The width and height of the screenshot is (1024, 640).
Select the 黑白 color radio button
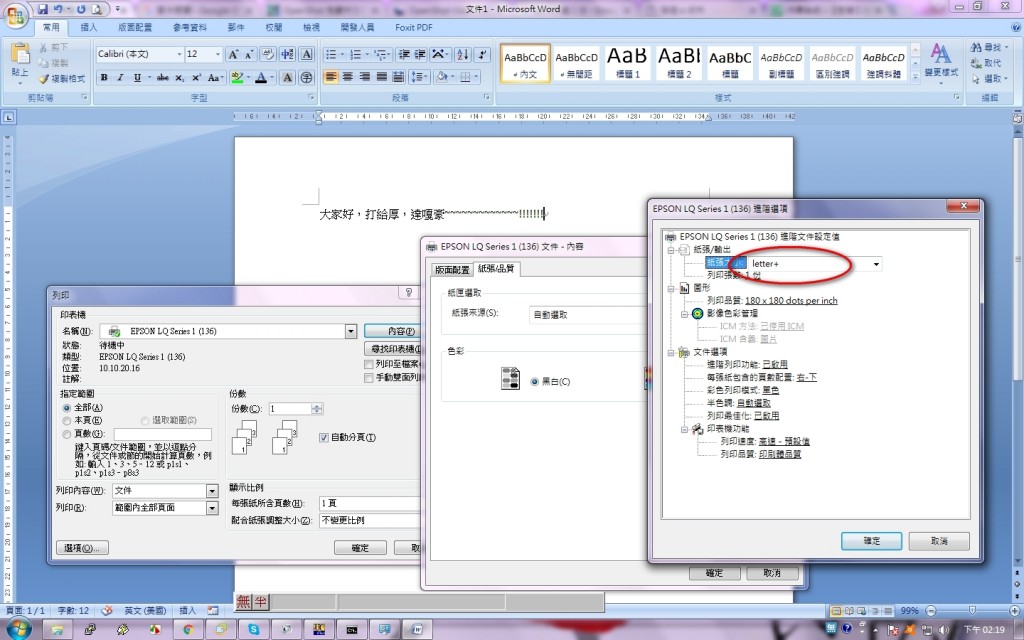pyautogui.click(x=534, y=381)
